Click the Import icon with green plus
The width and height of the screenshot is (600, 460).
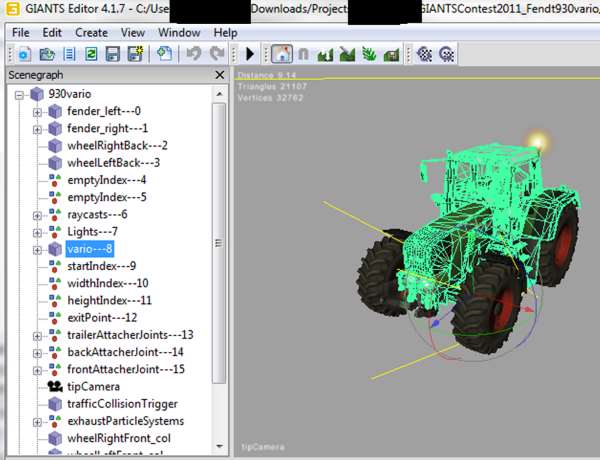[165, 54]
